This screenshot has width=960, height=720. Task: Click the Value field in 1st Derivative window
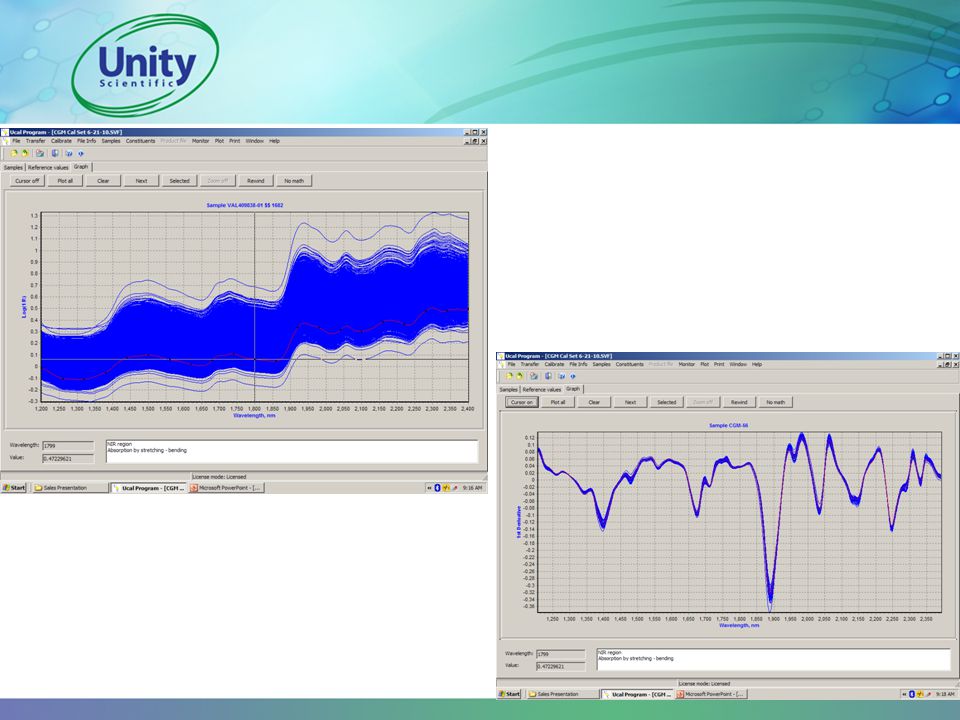click(x=561, y=666)
